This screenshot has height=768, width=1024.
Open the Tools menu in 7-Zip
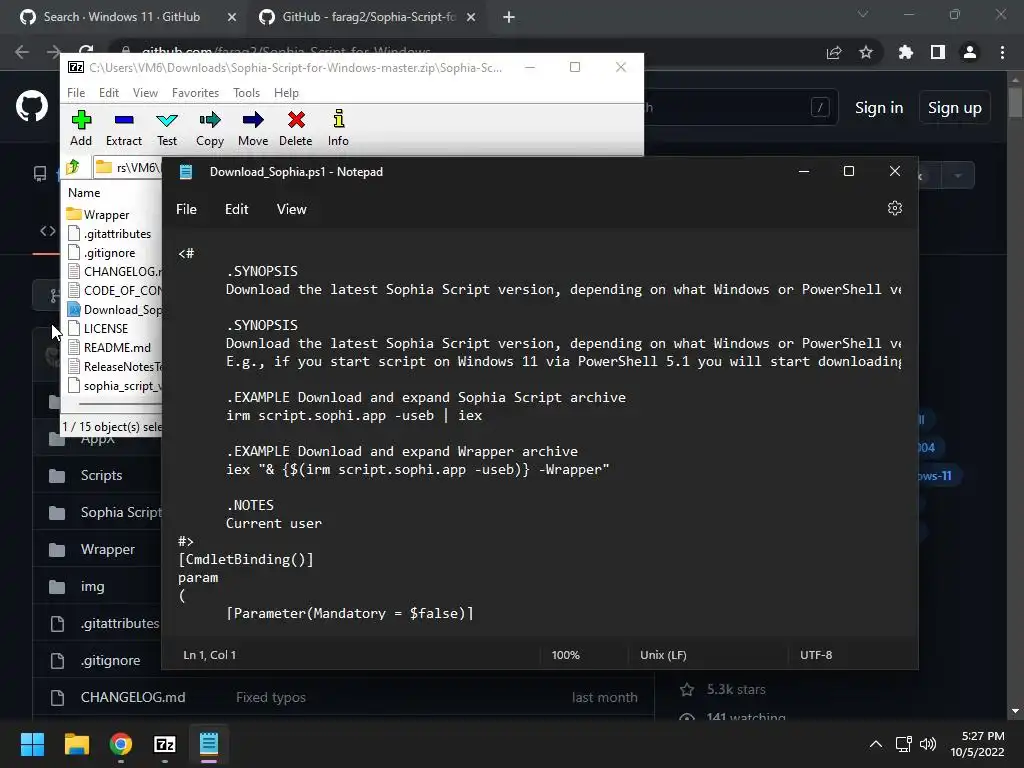[246, 93]
